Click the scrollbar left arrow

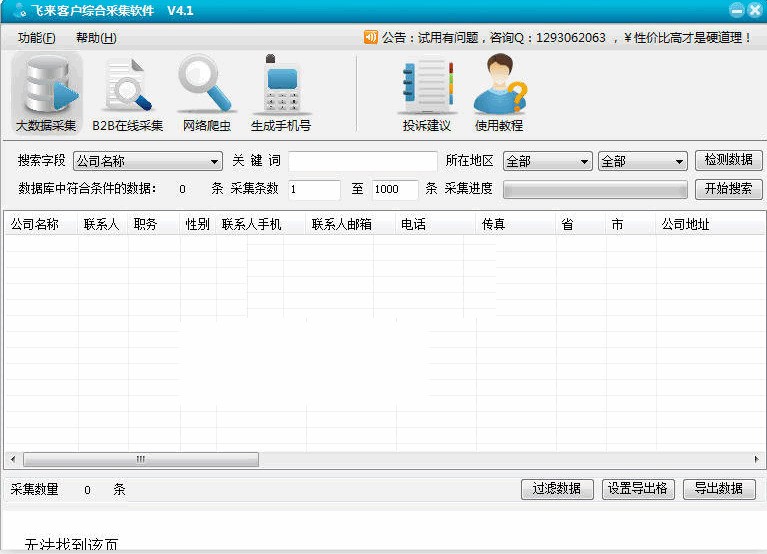(x=13, y=459)
